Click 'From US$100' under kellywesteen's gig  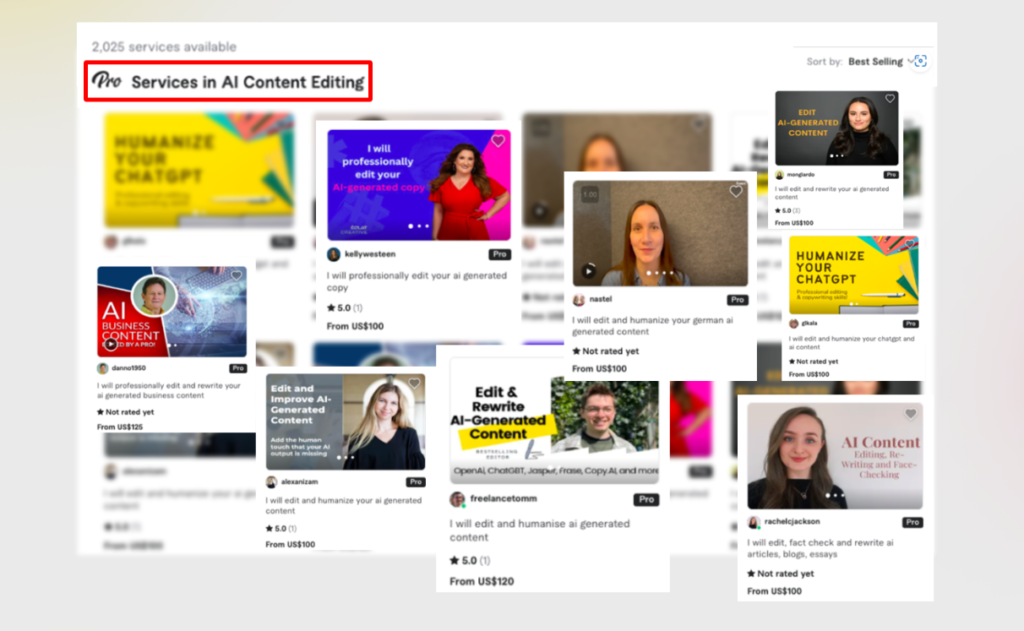pyautogui.click(x=355, y=326)
